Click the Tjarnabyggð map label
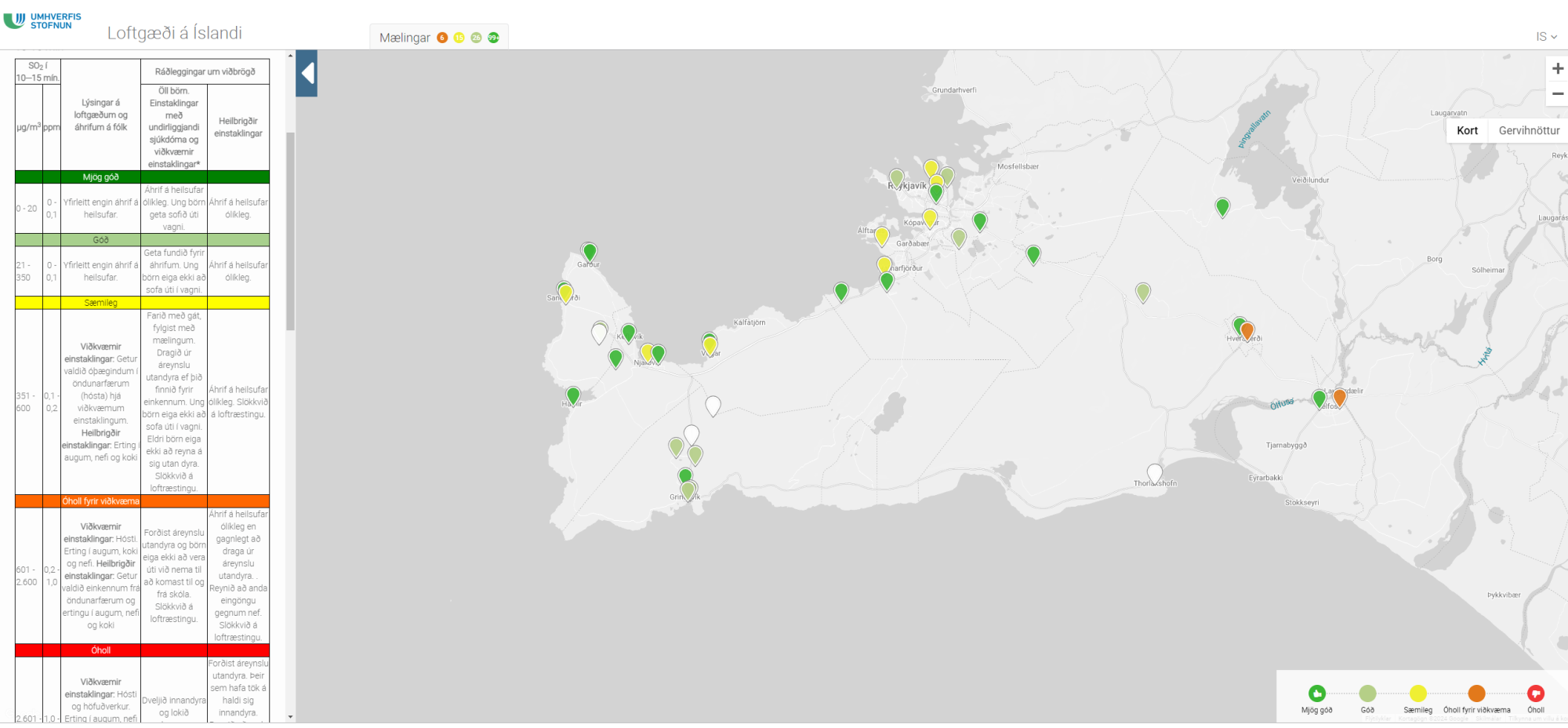 coord(1286,446)
